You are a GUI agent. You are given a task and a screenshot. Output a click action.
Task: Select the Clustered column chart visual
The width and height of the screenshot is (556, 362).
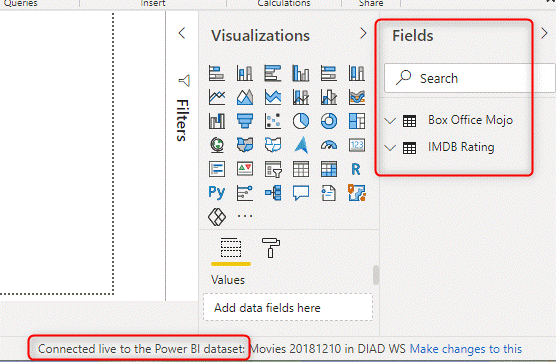tap(301, 73)
